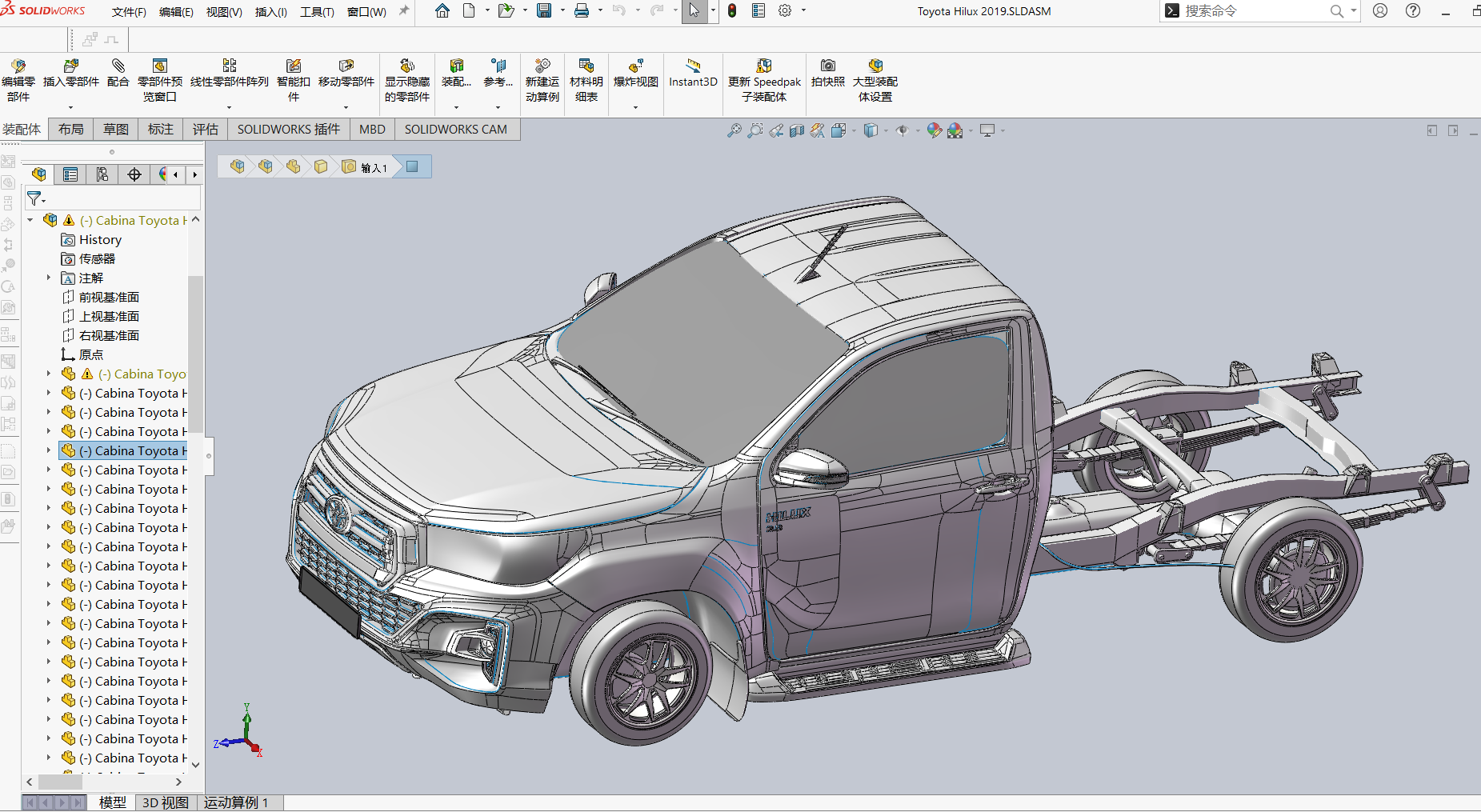Open the PropertyManager tab in the left panel
1481x812 pixels.
[x=70, y=174]
